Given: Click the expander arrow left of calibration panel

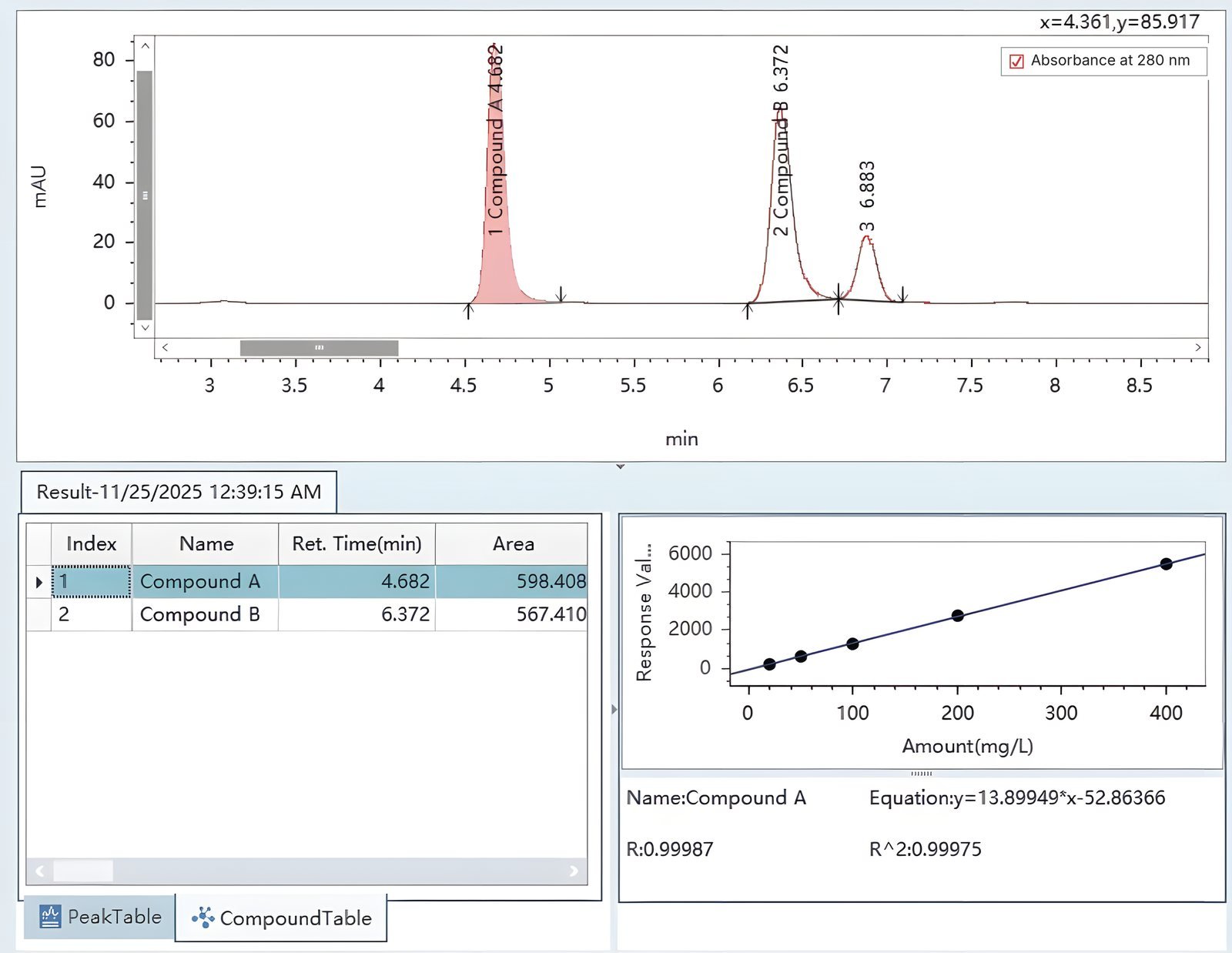Looking at the screenshot, I should coord(614,709).
